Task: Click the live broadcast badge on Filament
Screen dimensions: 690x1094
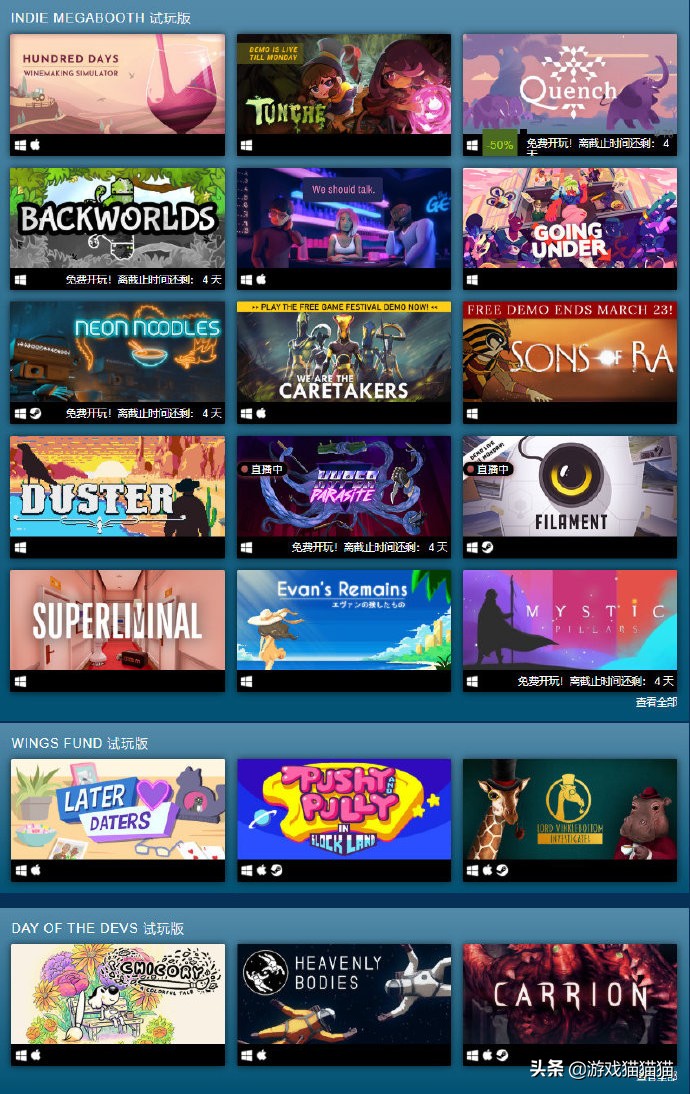Action: (x=488, y=470)
